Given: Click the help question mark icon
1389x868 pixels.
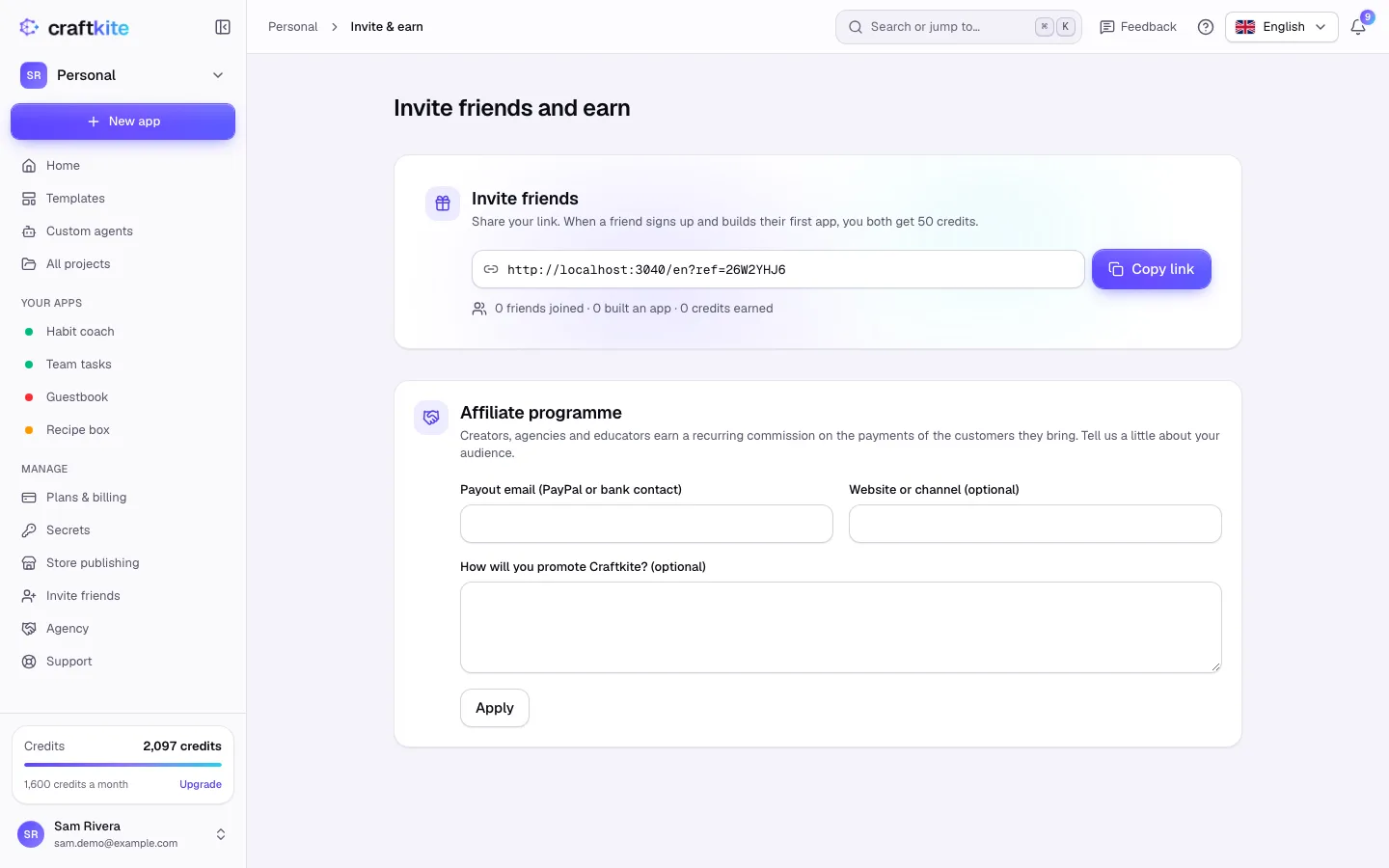Looking at the screenshot, I should [1206, 27].
